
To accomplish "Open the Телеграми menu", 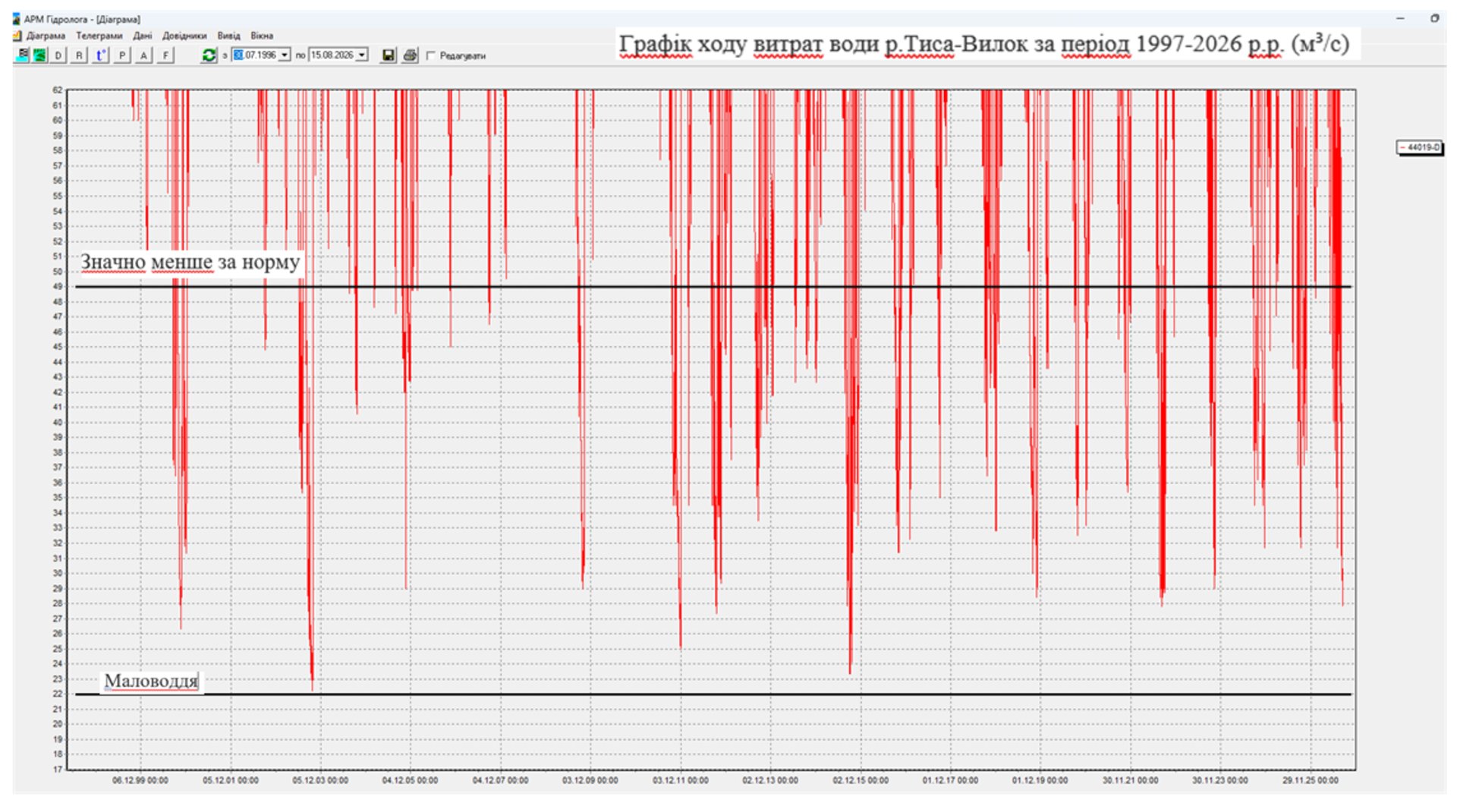I will pos(99,36).
